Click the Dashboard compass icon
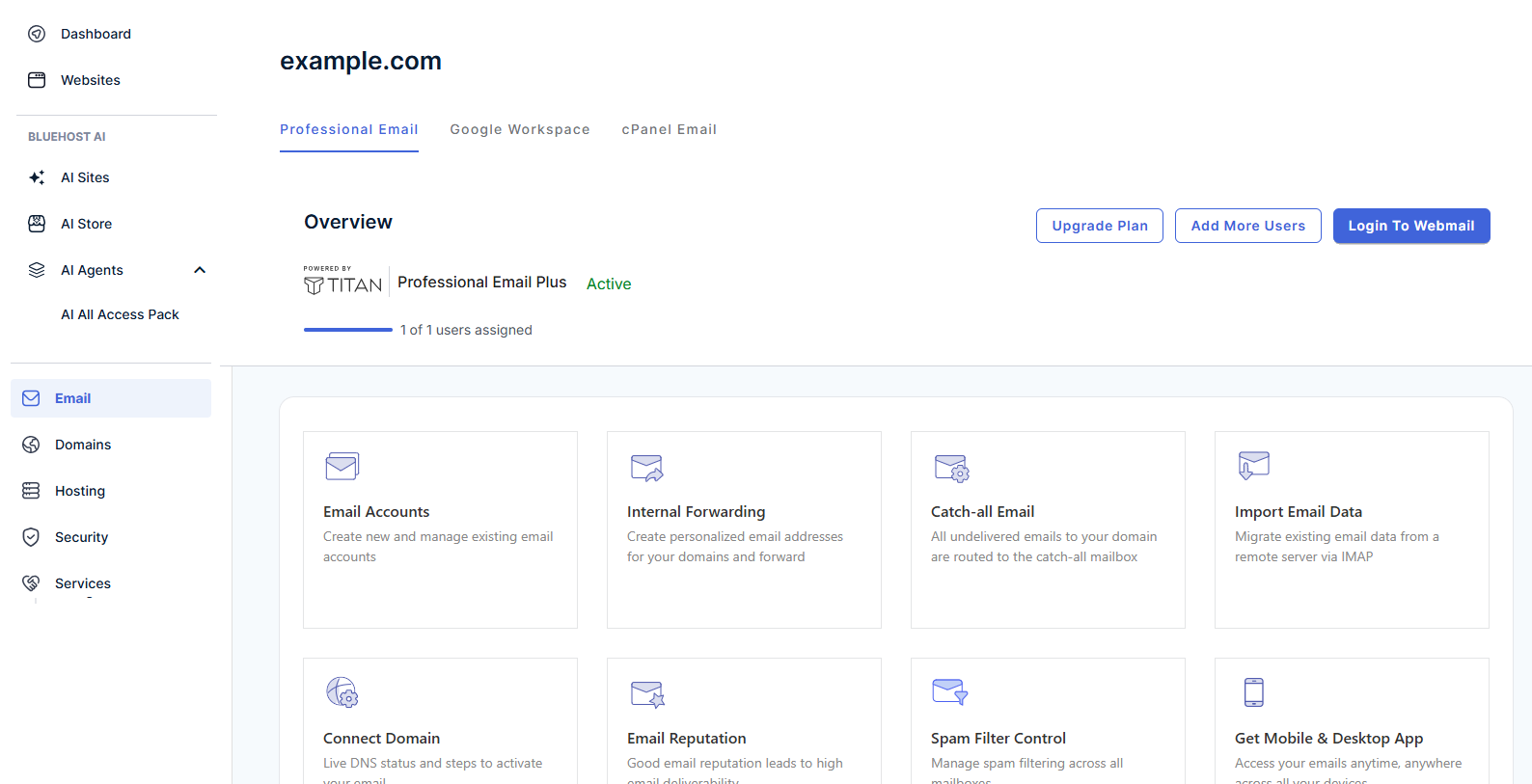1532x784 pixels. (x=37, y=34)
